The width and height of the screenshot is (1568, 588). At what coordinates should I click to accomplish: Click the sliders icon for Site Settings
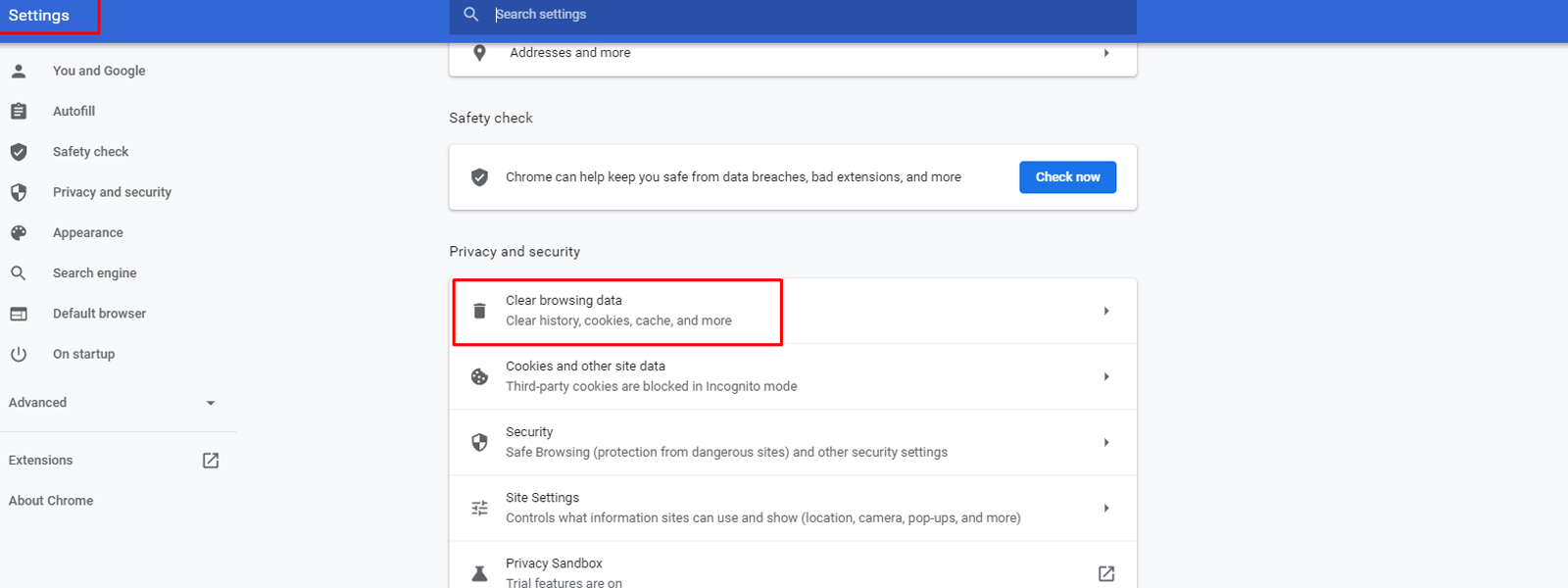pos(479,508)
